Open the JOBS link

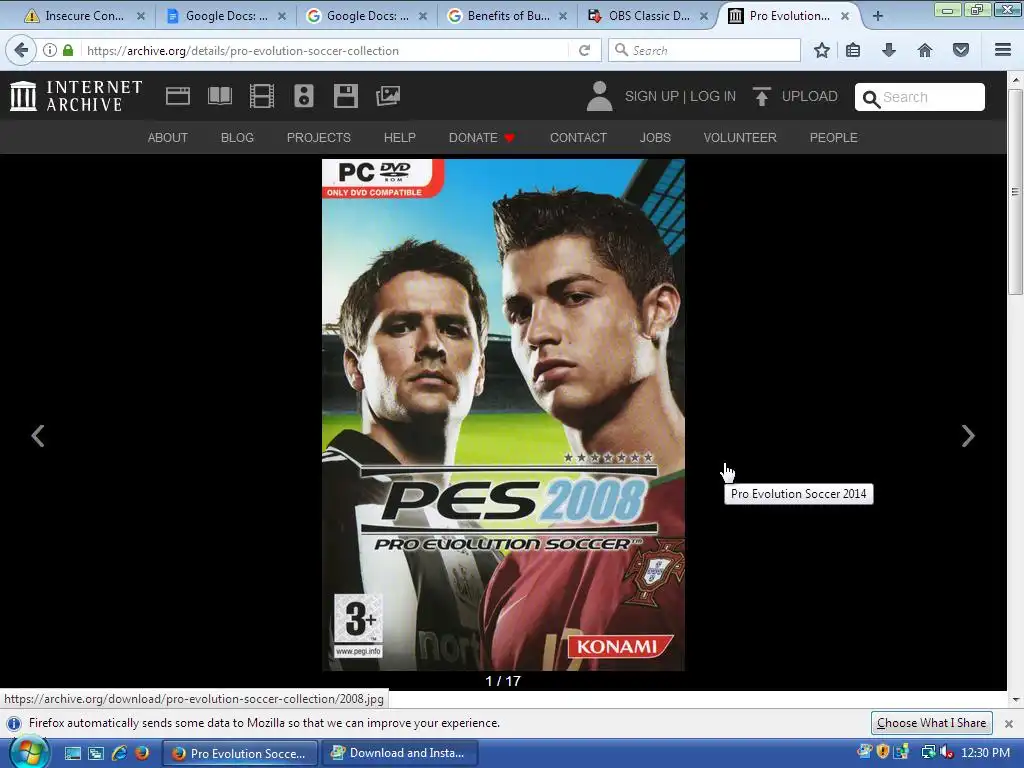[655, 138]
